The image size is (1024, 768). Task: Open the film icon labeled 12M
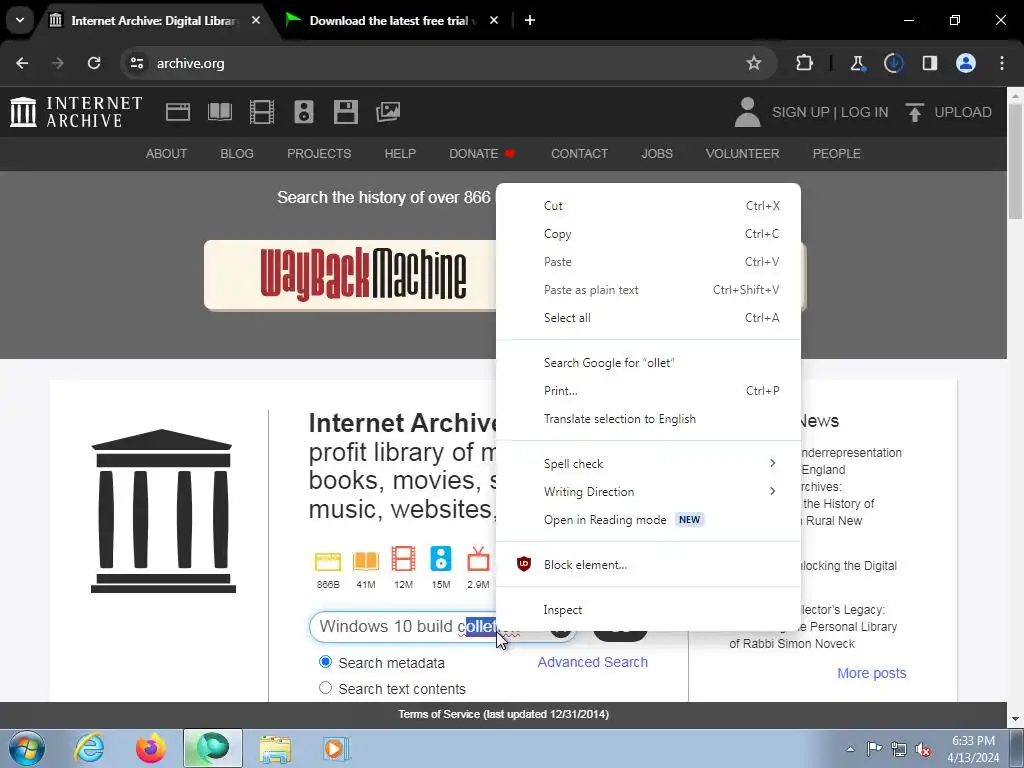coord(403,560)
